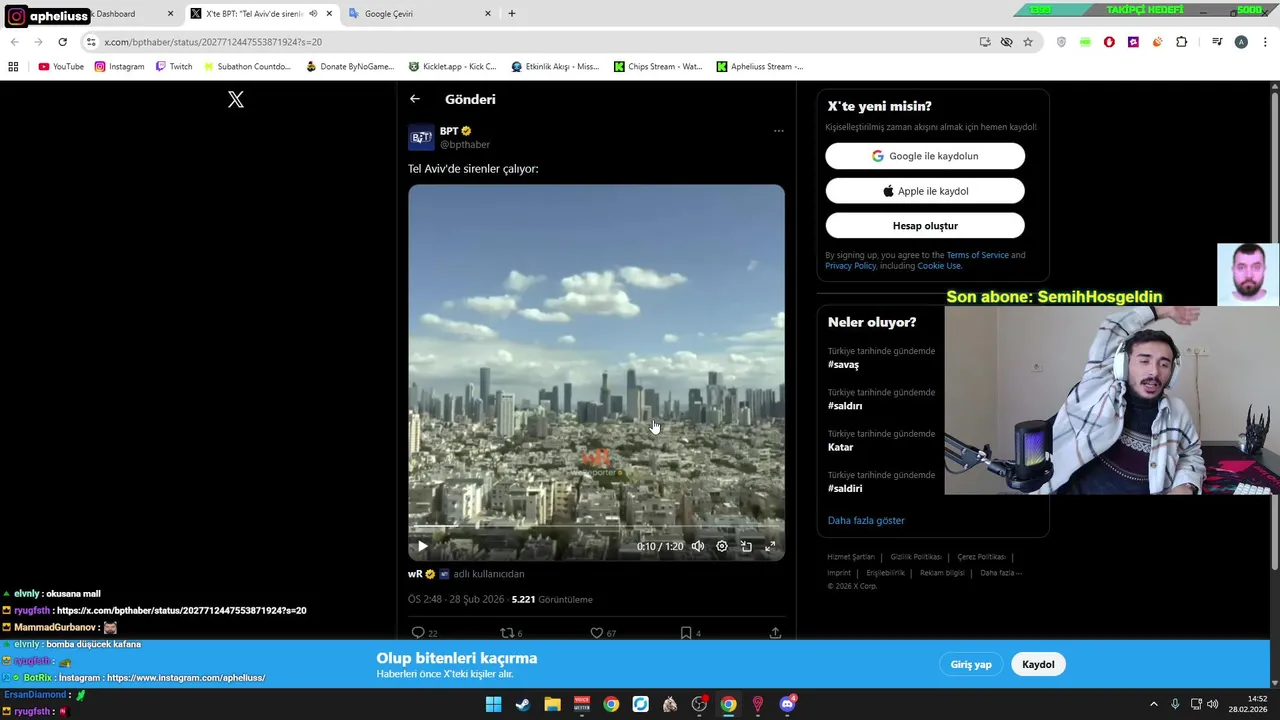Sign up with Google ile kaydolun
Image resolution: width=1280 pixels, height=720 pixels.
(925, 156)
